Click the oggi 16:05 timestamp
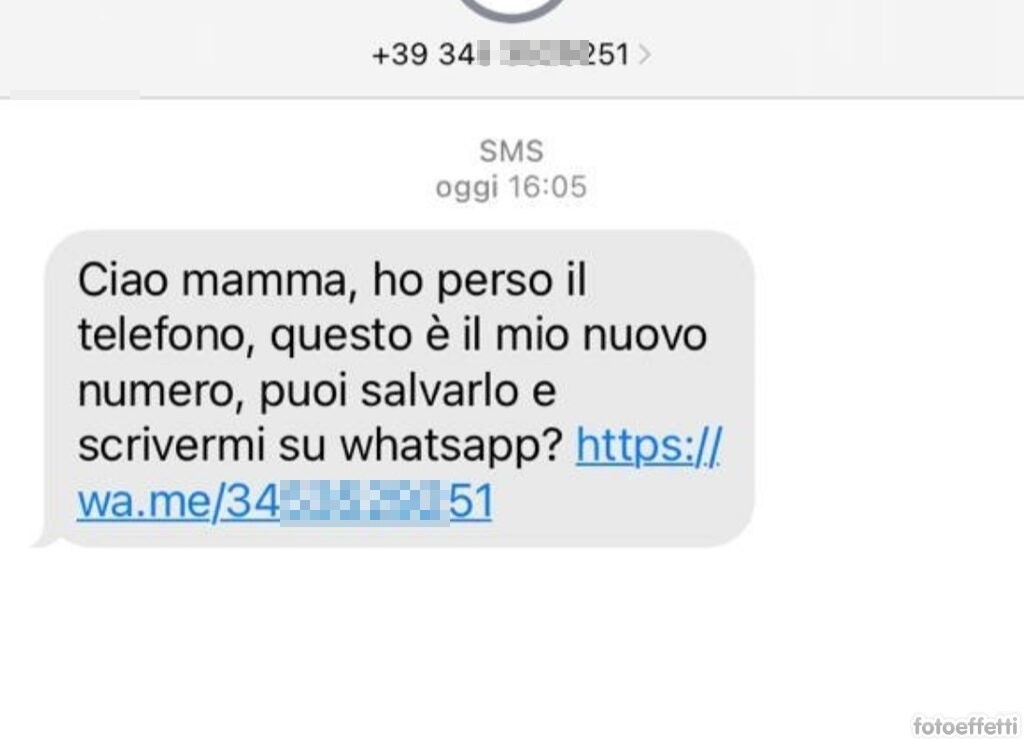The image size is (1024, 739). (511, 187)
